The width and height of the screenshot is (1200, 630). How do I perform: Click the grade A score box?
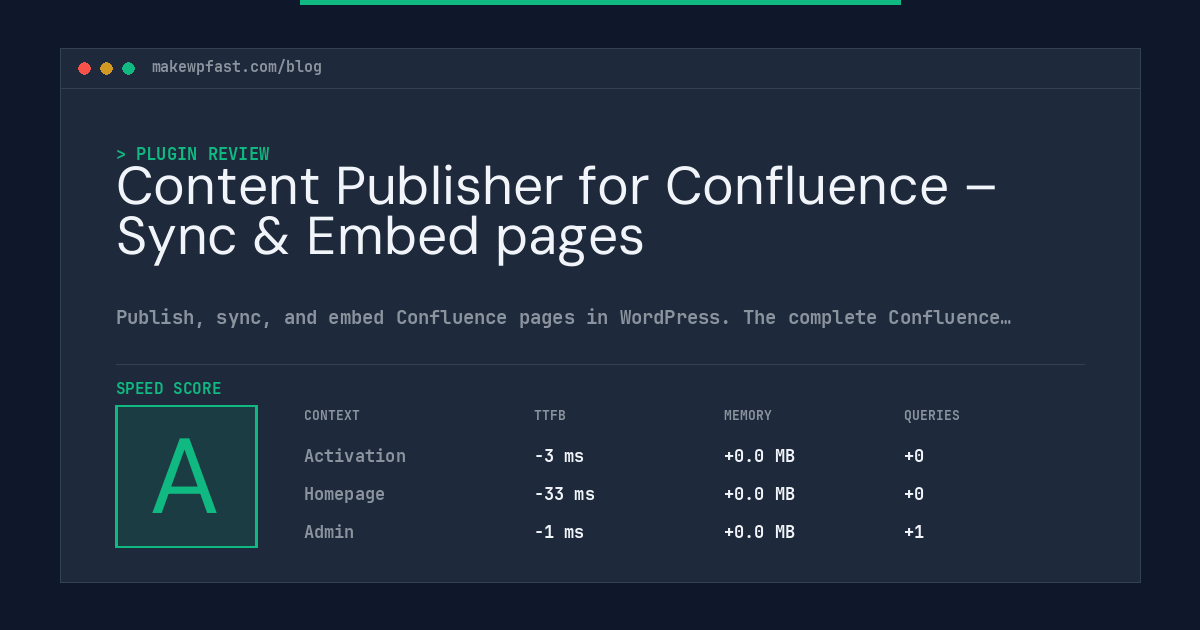[186, 476]
